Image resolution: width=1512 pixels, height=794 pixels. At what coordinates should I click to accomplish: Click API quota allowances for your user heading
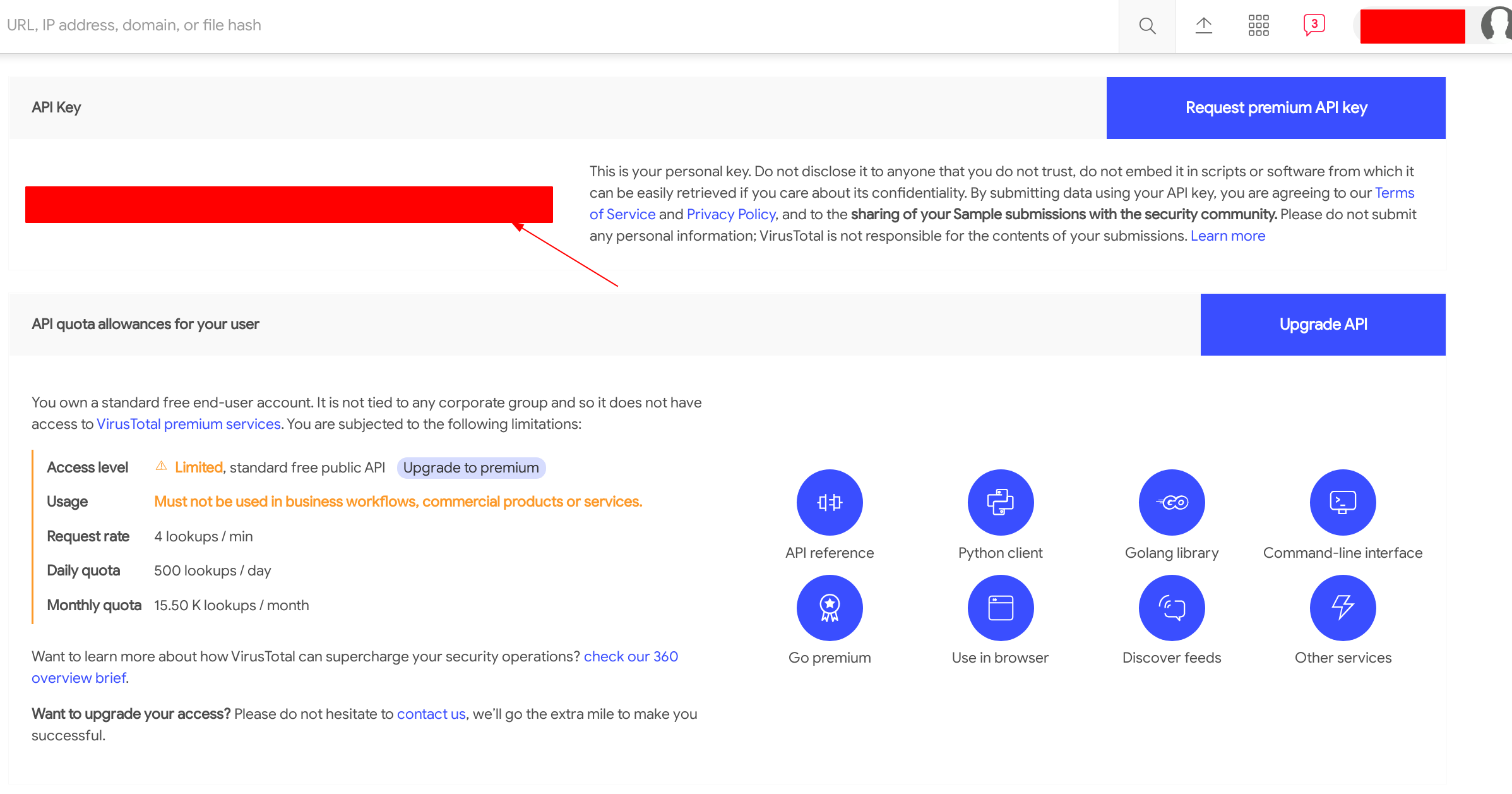(x=145, y=324)
